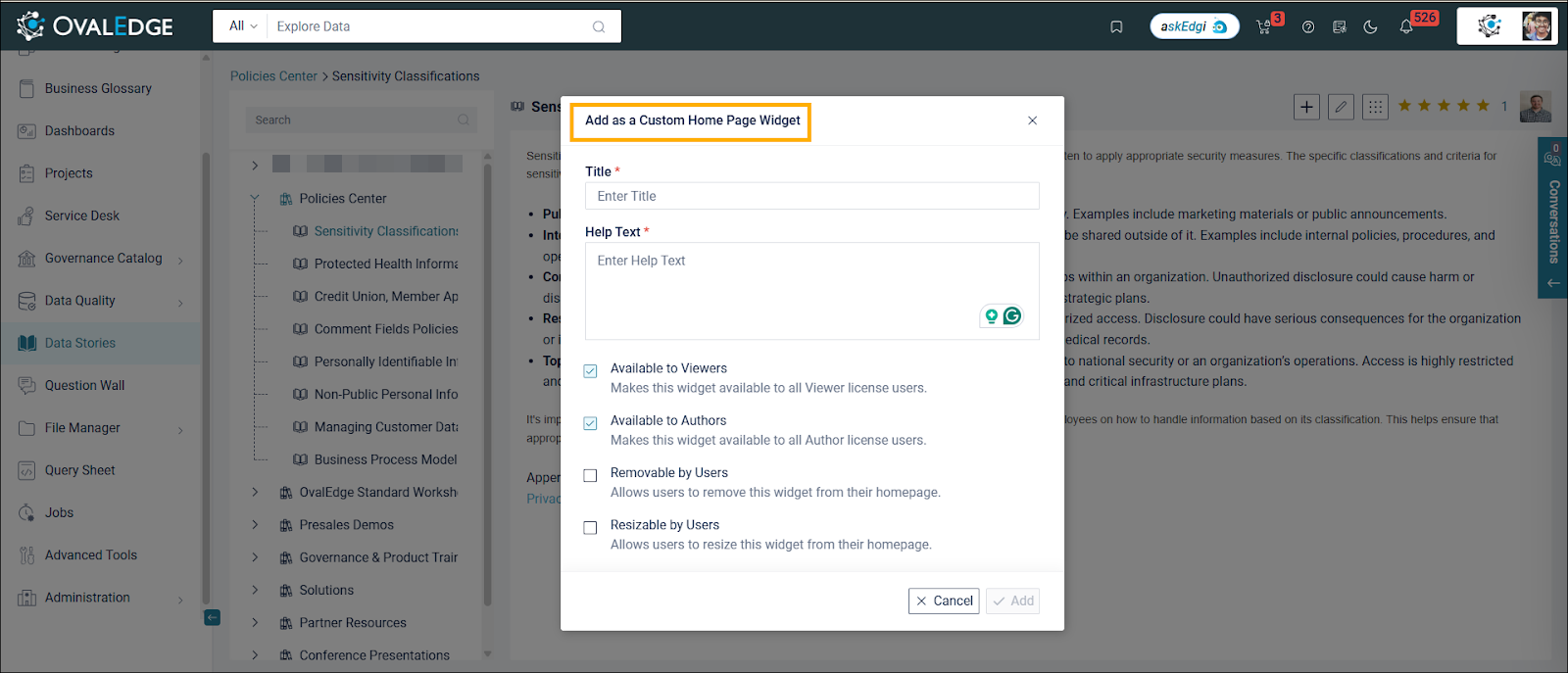Click the Enter Title input field
Image resolution: width=1568 pixels, height=673 pixels.
pos(811,196)
